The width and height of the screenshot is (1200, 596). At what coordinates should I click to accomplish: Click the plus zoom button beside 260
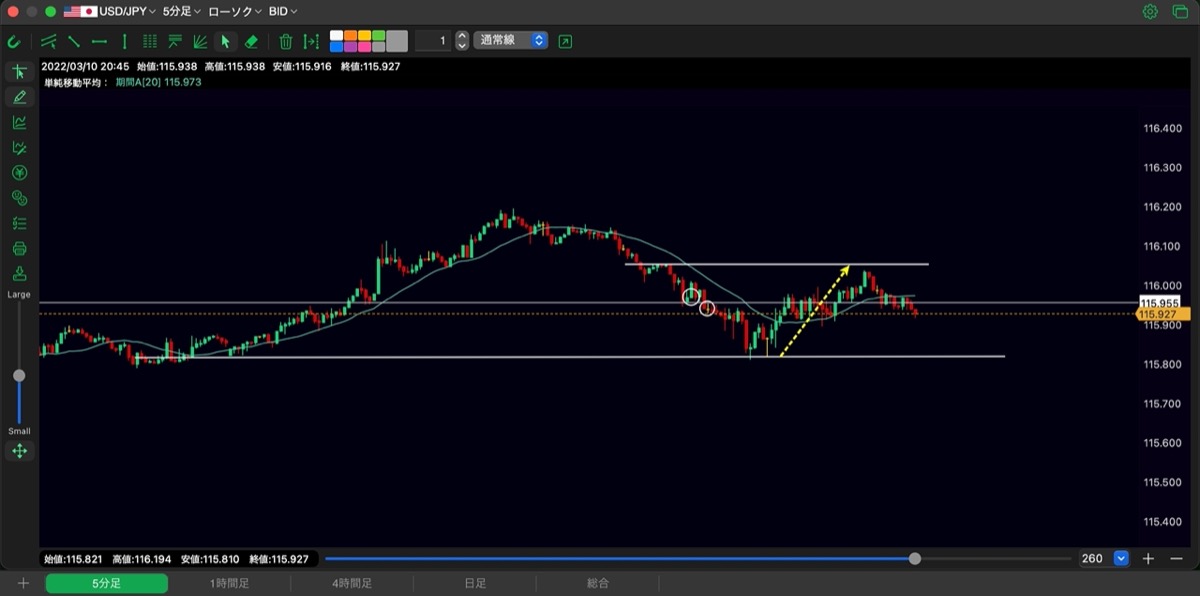1149,558
